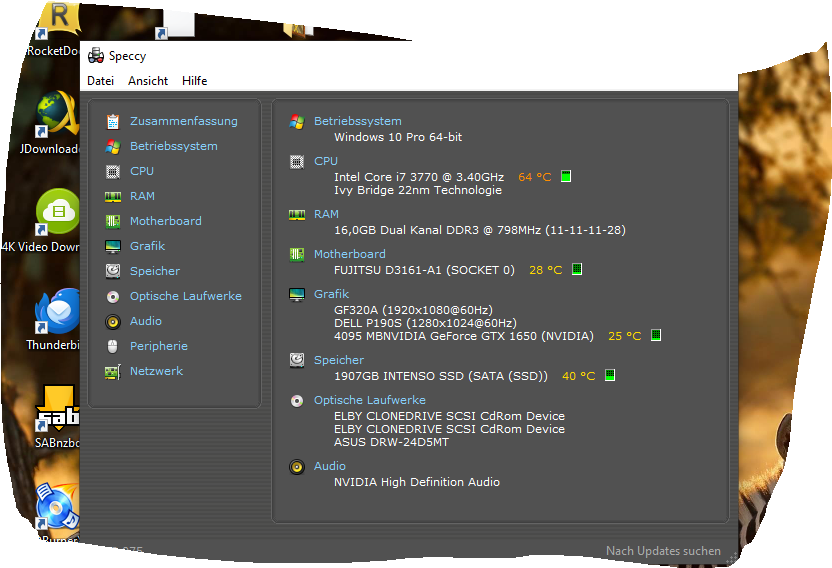This screenshot has width=832, height=568.
Task: Click the summary panel Speicher drive icon
Action: coord(297,360)
